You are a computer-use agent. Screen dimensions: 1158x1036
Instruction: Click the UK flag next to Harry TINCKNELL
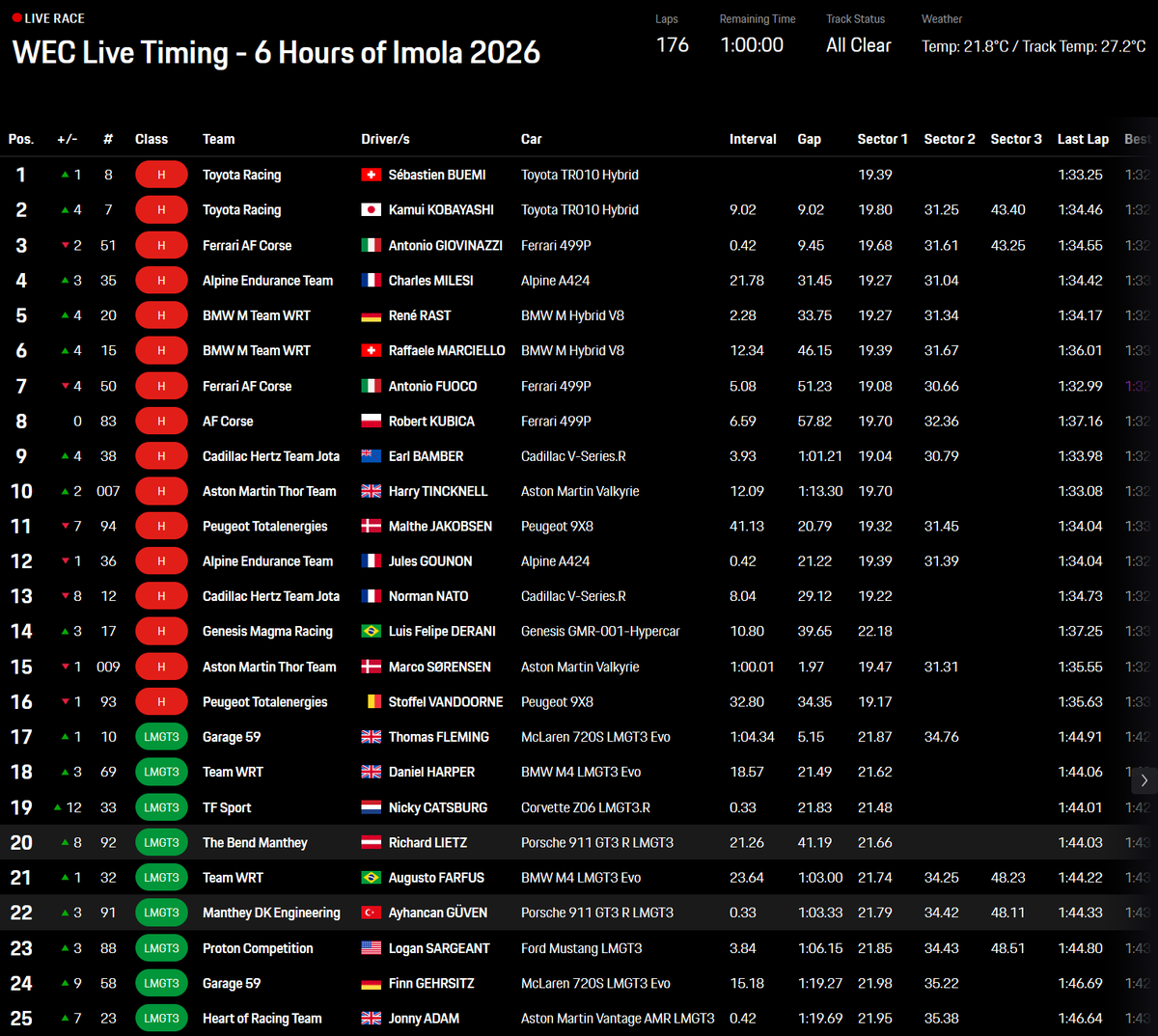[x=371, y=491]
